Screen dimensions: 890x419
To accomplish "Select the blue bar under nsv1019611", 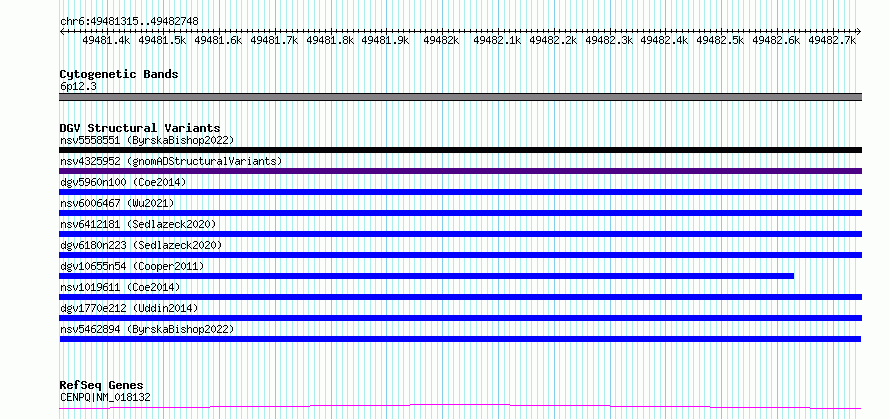I will 461,297.
